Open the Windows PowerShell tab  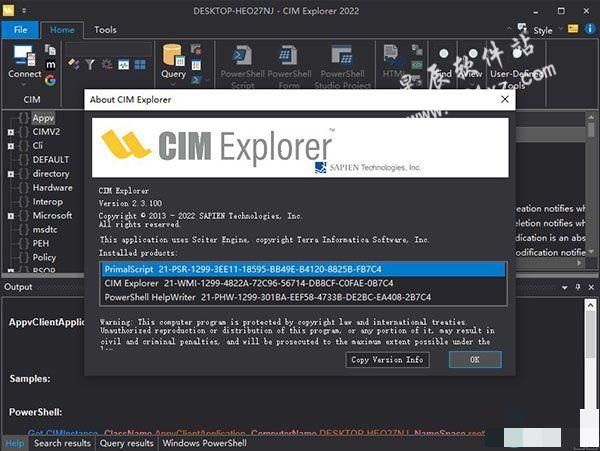tap(205, 443)
